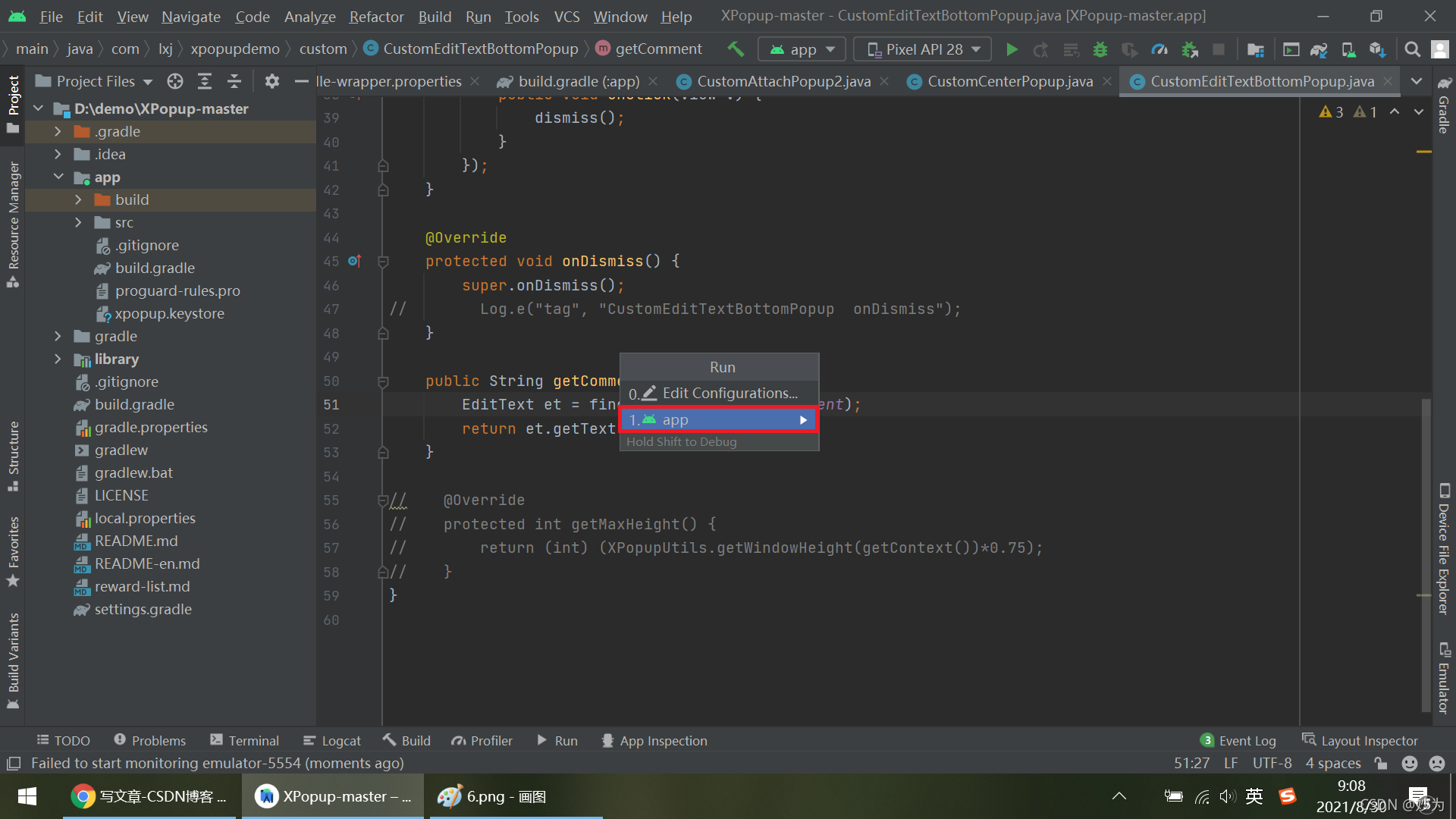Hide the Project panel with minus icon
Viewport: 1456px width, 819px height.
point(301,81)
